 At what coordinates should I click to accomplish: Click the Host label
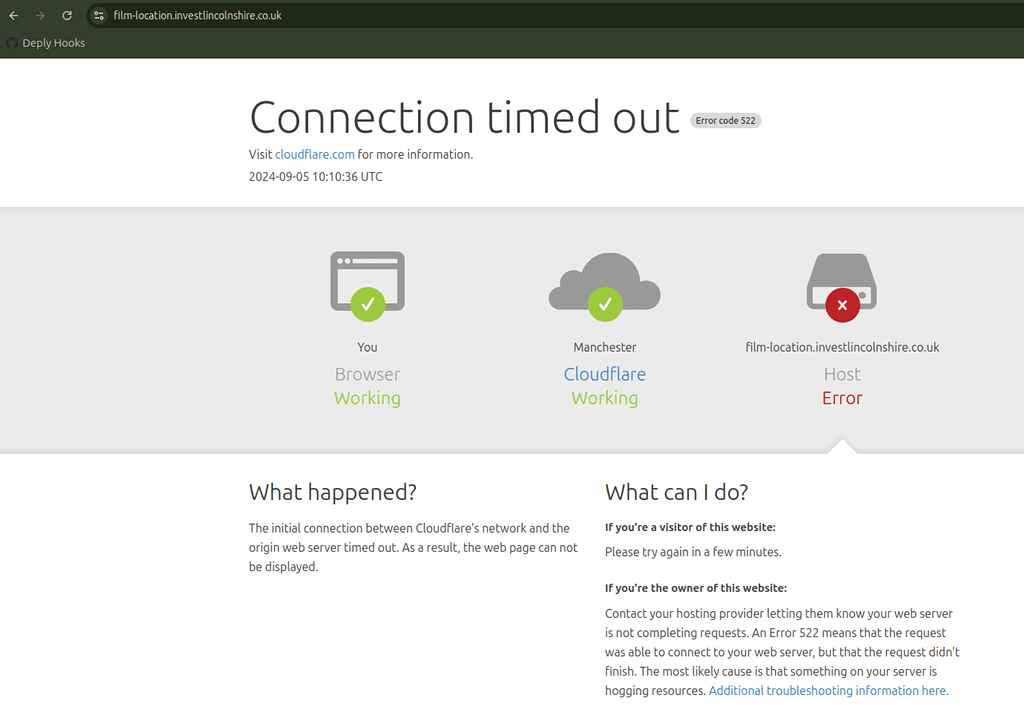842,374
